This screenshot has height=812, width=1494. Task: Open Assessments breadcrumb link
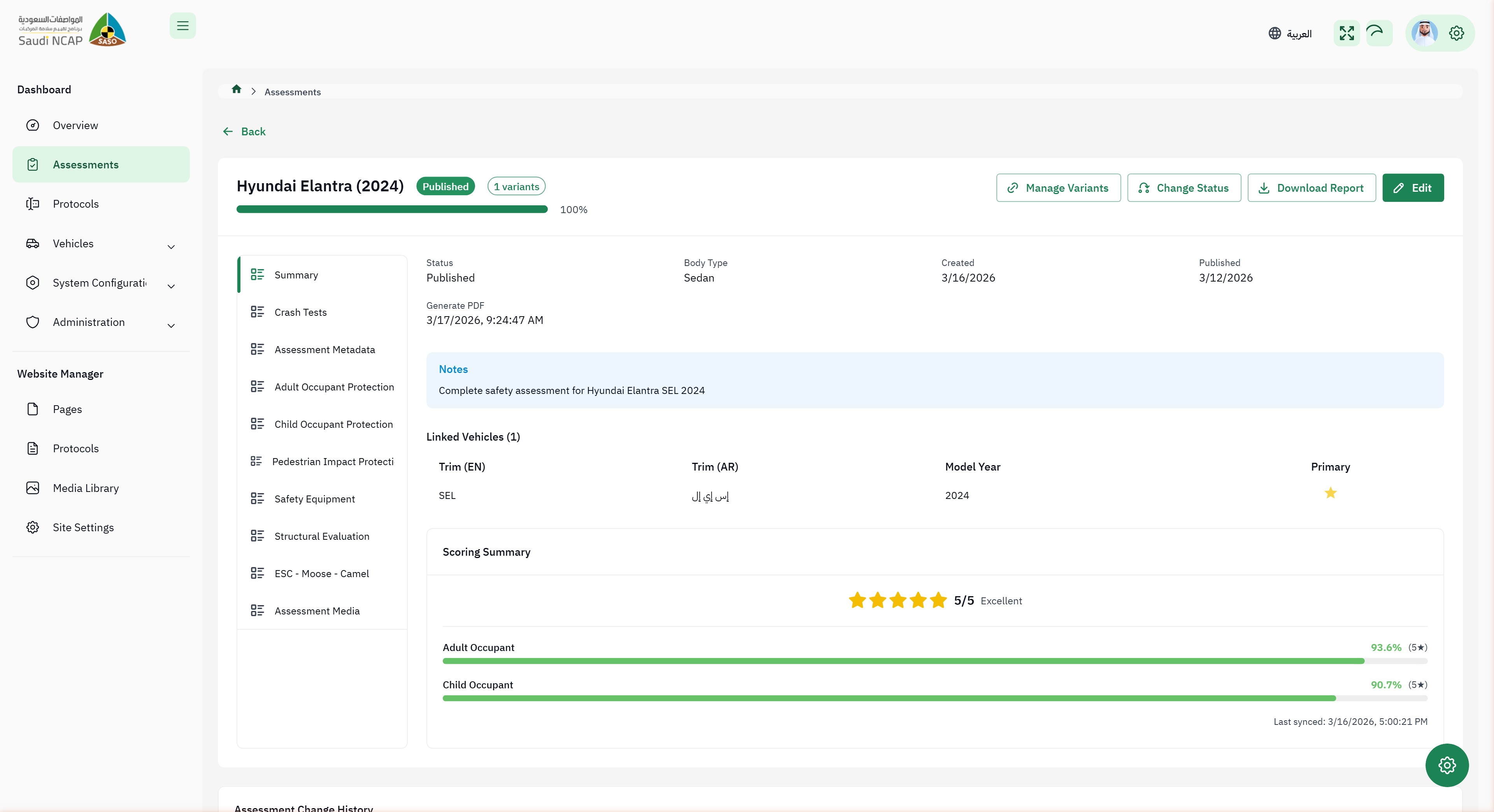click(x=292, y=92)
